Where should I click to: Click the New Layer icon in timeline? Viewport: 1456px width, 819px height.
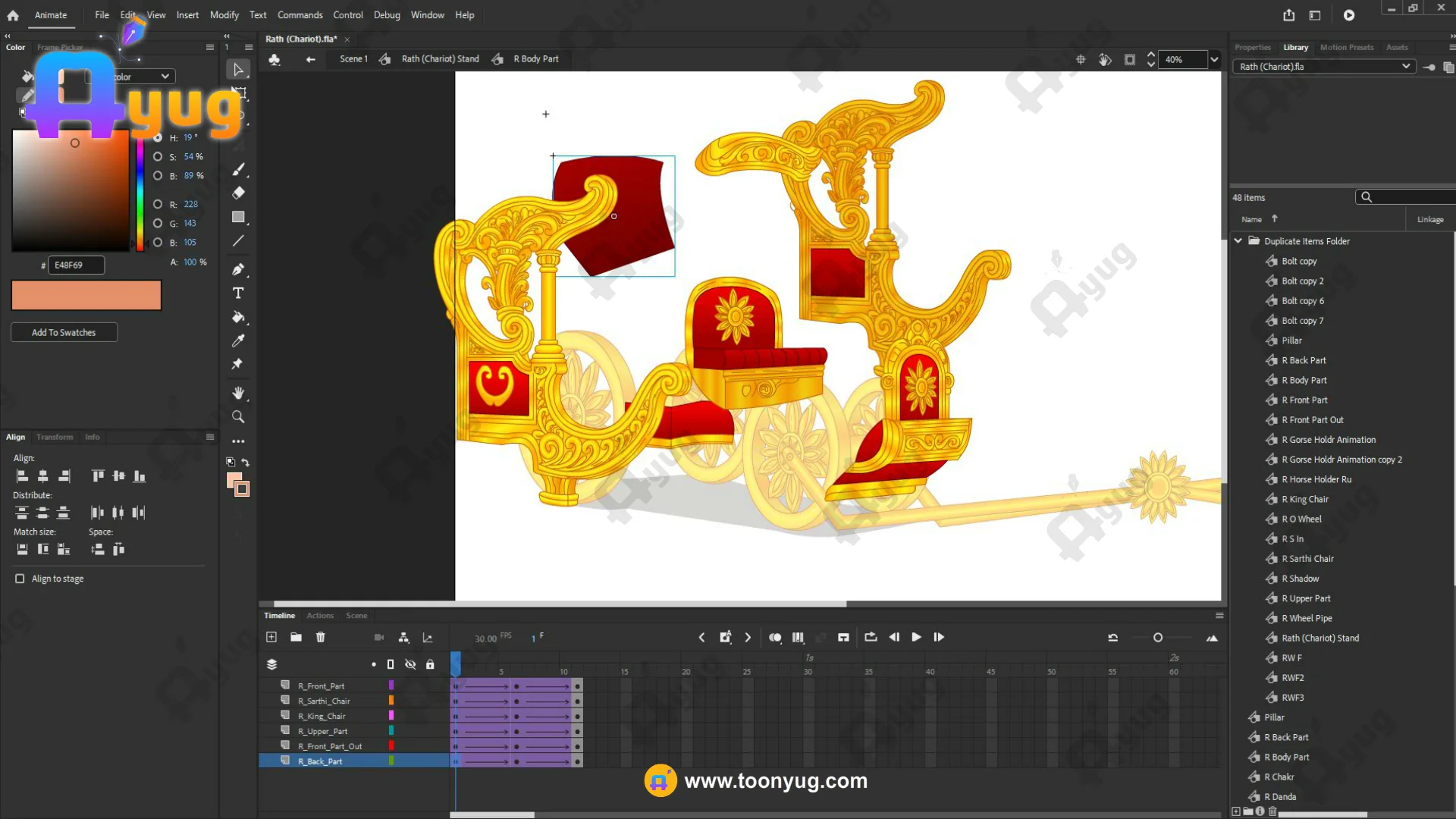tap(271, 637)
